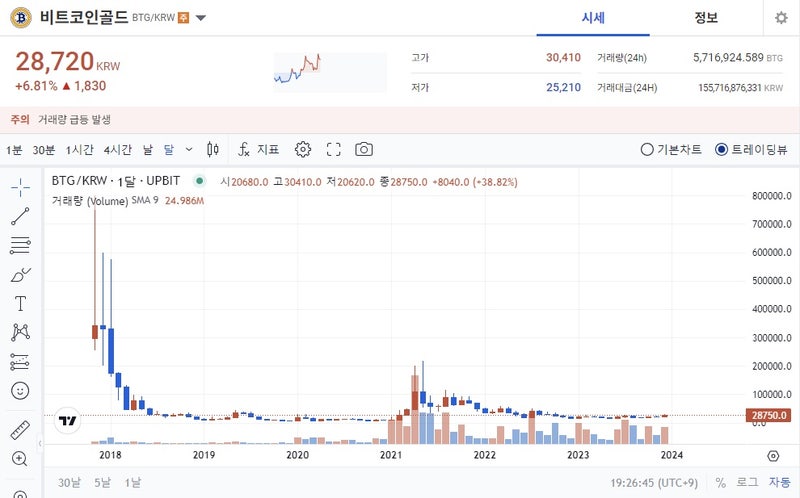Toggle fullscreen chart mode
The width and height of the screenshot is (800, 498).
333,150
